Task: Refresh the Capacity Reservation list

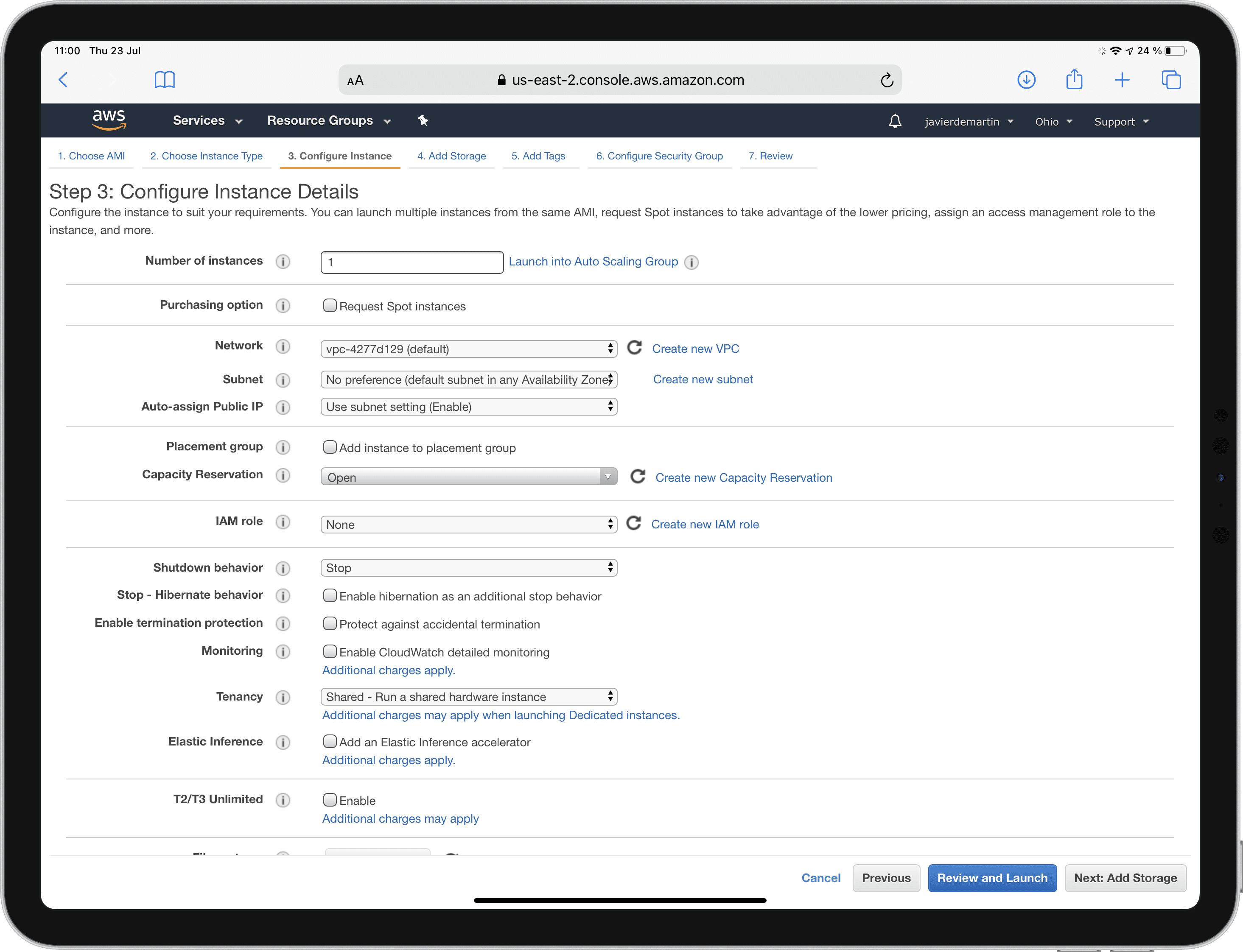Action: coord(638,477)
